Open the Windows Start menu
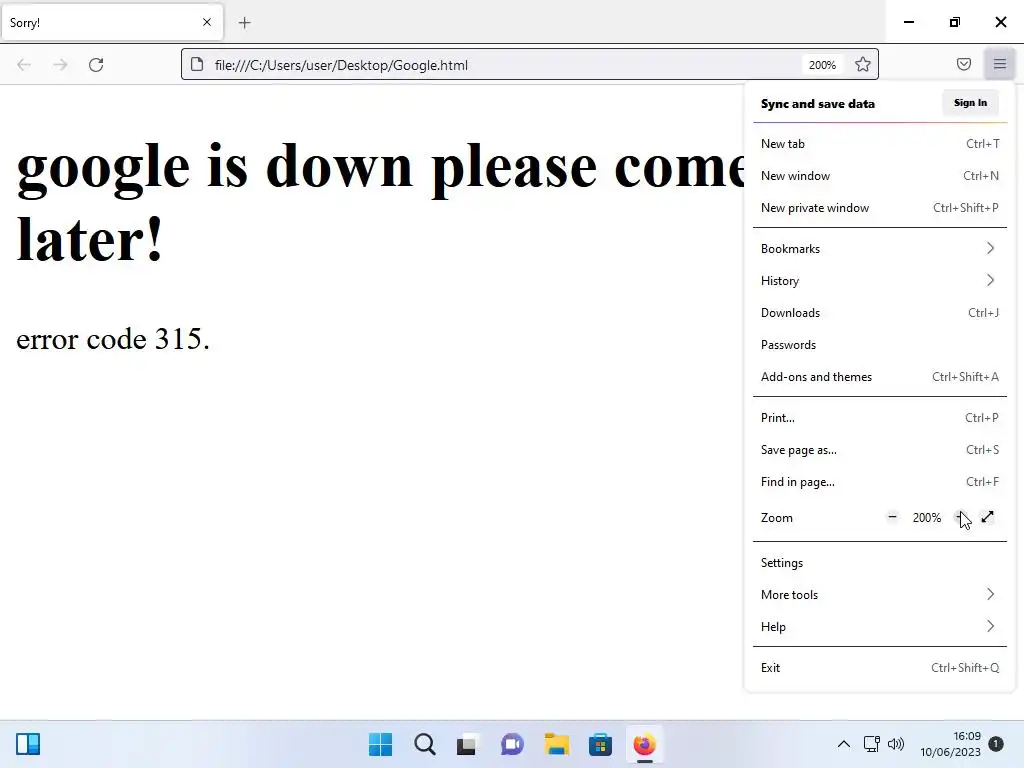The image size is (1024, 768). point(380,744)
